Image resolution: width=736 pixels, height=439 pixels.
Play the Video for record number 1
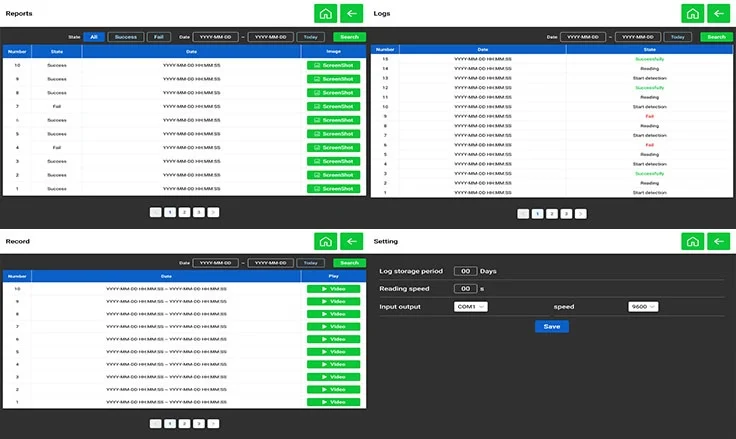click(x=333, y=402)
